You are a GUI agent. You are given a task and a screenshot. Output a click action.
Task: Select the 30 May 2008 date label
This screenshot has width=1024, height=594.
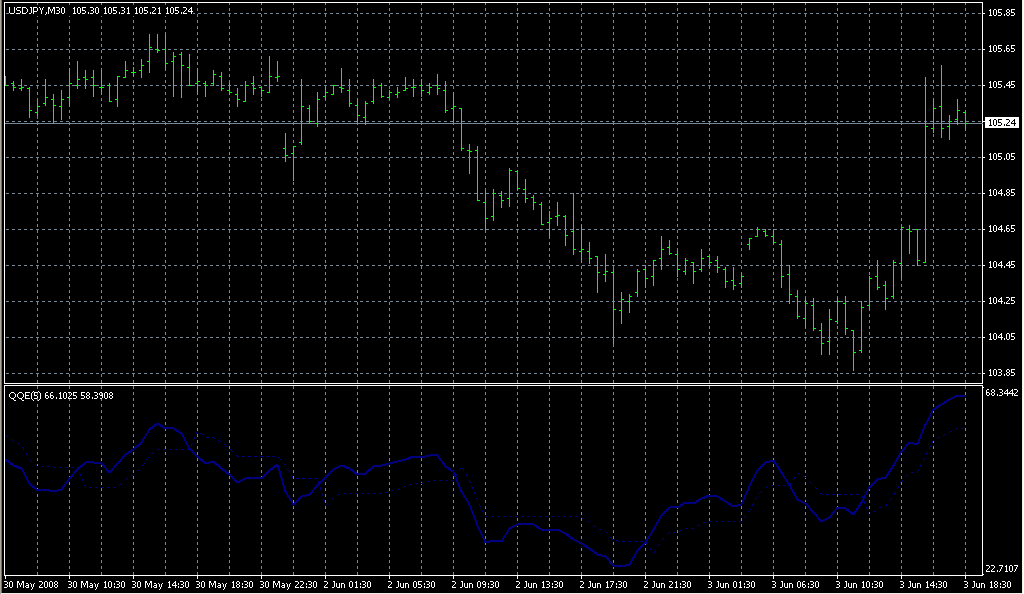point(32,584)
